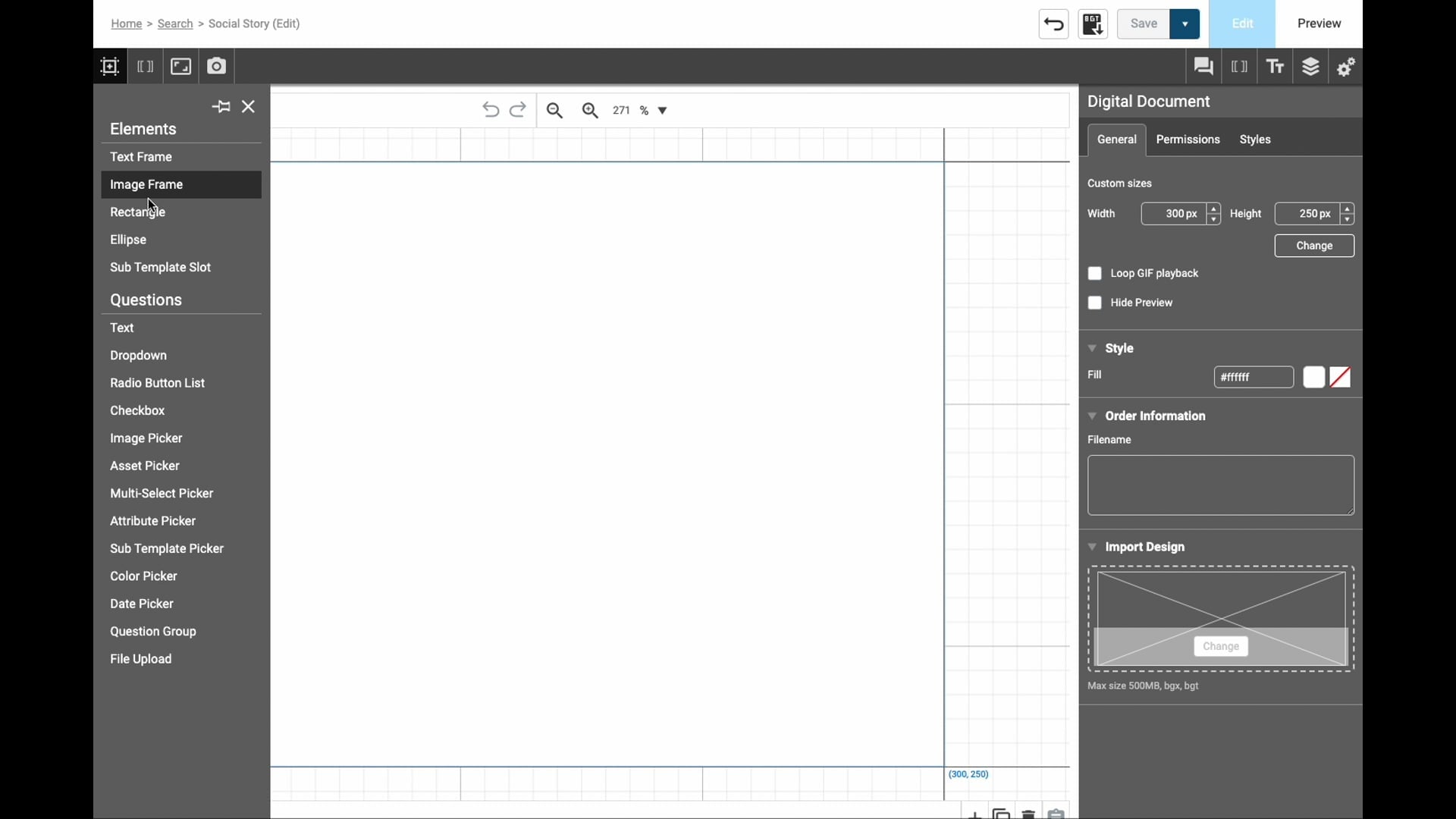This screenshot has width=1456, height=819.
Task: Click the revert arrow button in the header
Action: (x=1054, y=24)
